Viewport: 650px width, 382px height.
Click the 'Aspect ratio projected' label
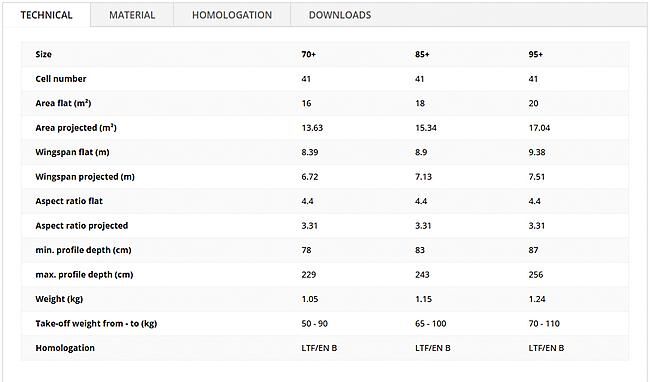(x=82, y=225)
